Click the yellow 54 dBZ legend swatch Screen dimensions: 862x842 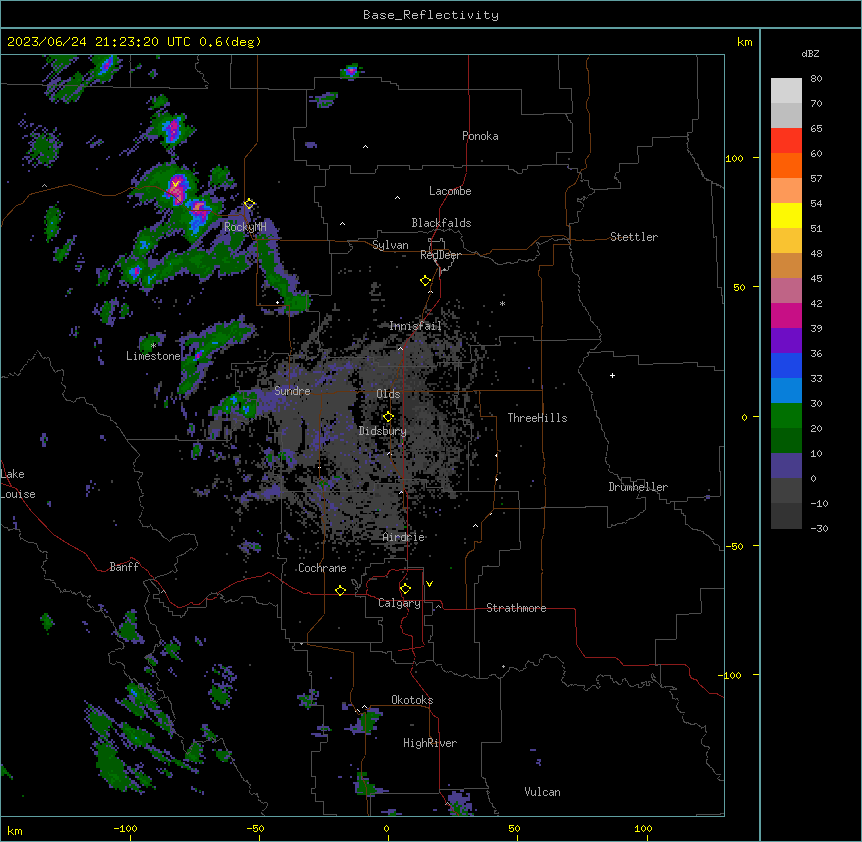pos(786,215)
